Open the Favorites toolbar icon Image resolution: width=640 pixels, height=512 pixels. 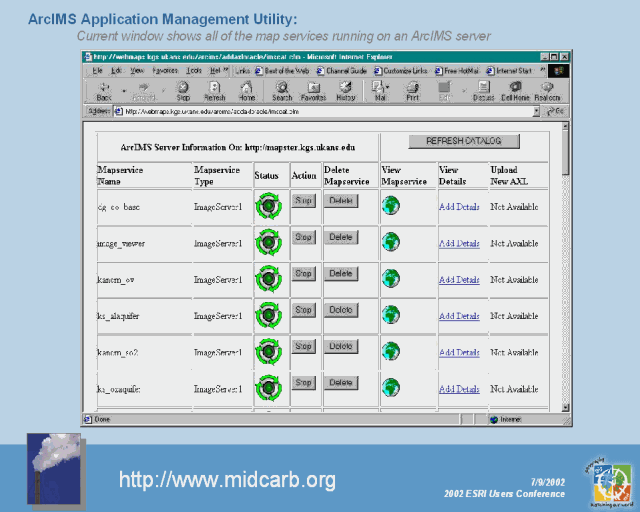(313, 91)
